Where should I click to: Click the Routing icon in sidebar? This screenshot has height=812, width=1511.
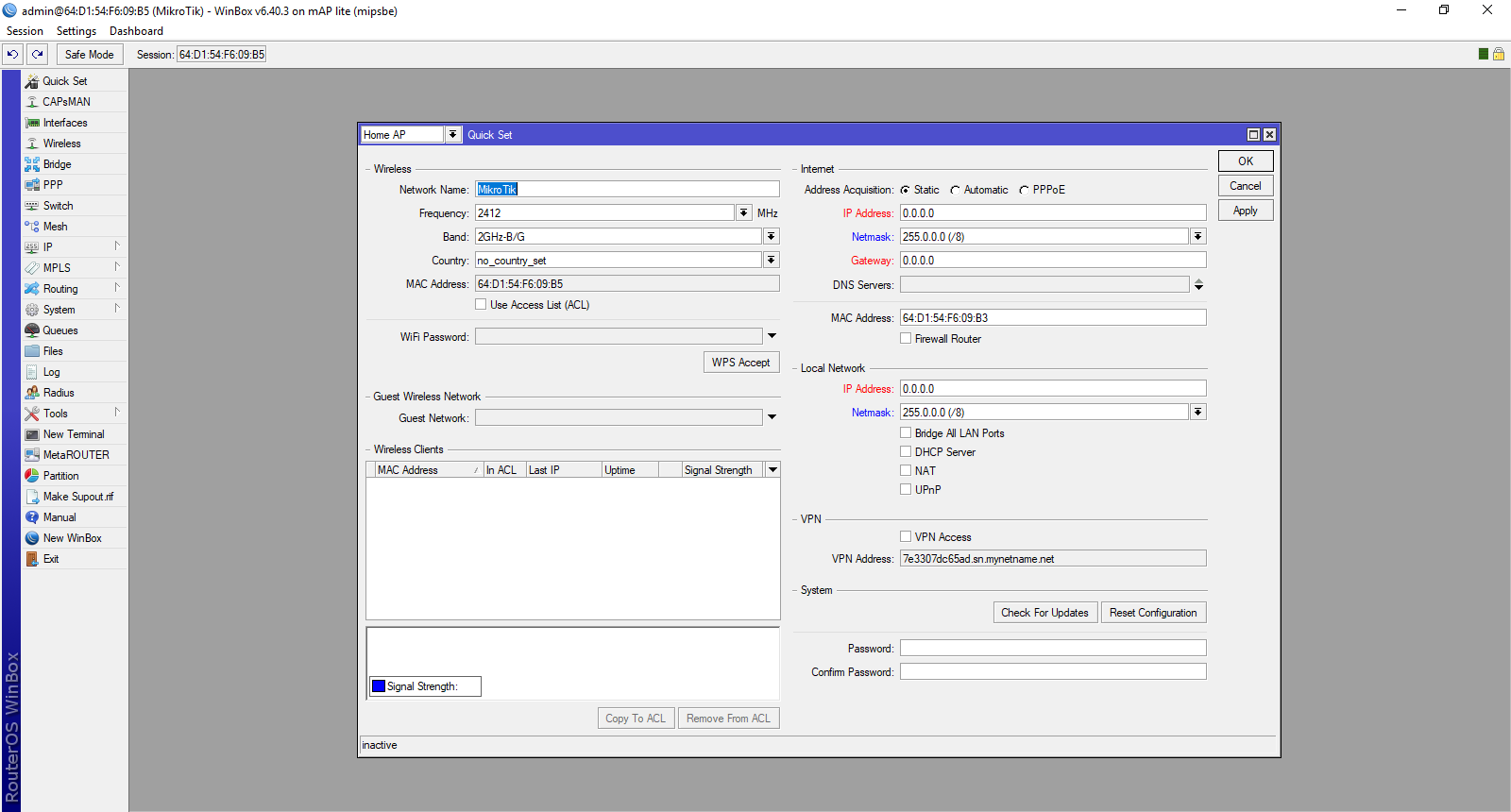(32, 289)
